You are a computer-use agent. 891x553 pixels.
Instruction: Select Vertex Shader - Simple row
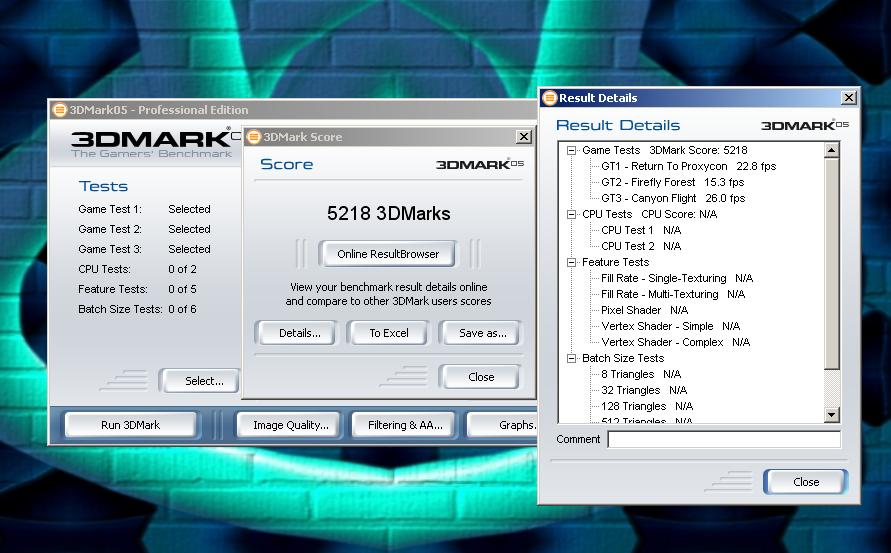pyautogui.click(x=671, y=326)
